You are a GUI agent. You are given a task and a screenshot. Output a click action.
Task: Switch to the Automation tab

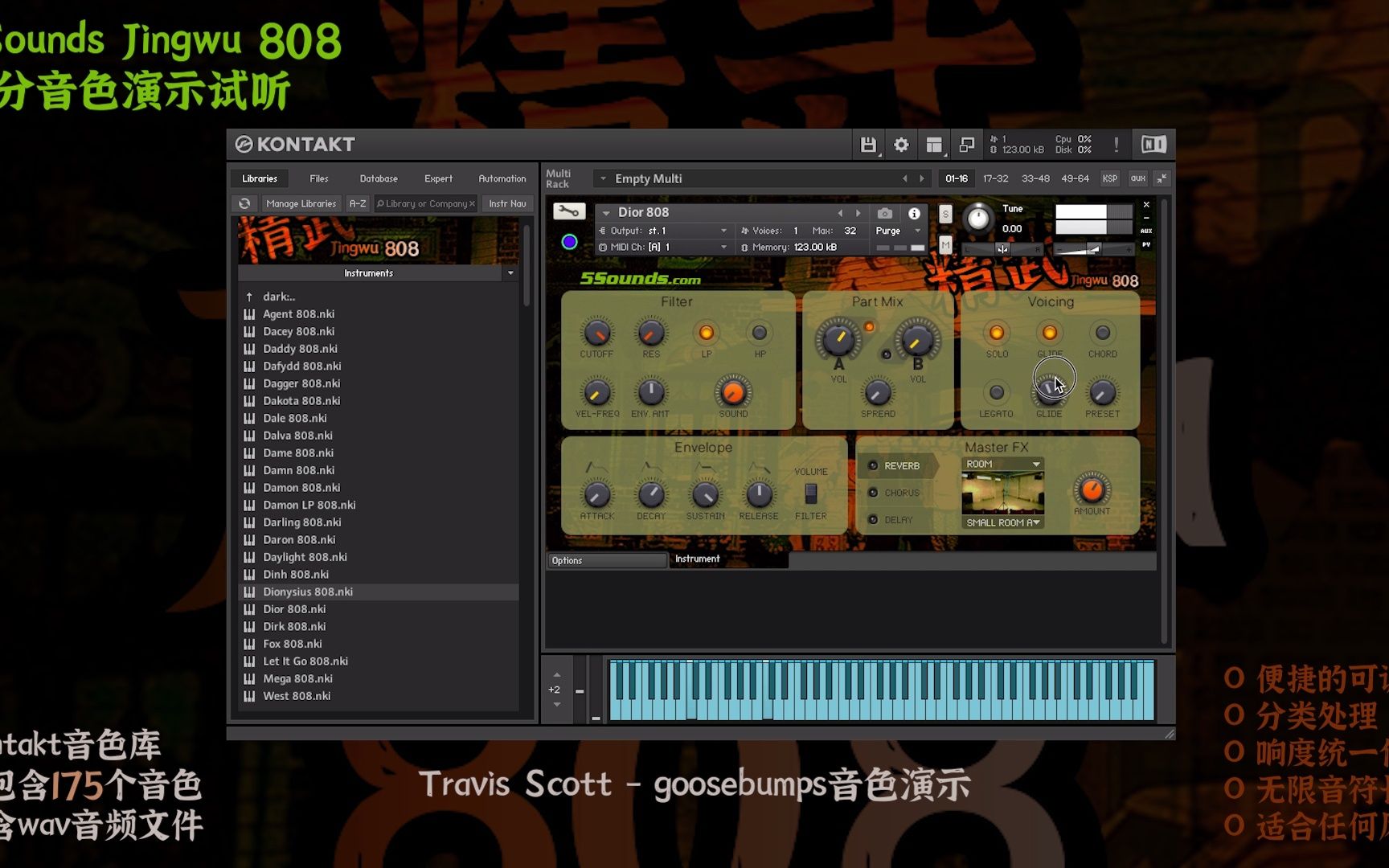pos(502,178)
